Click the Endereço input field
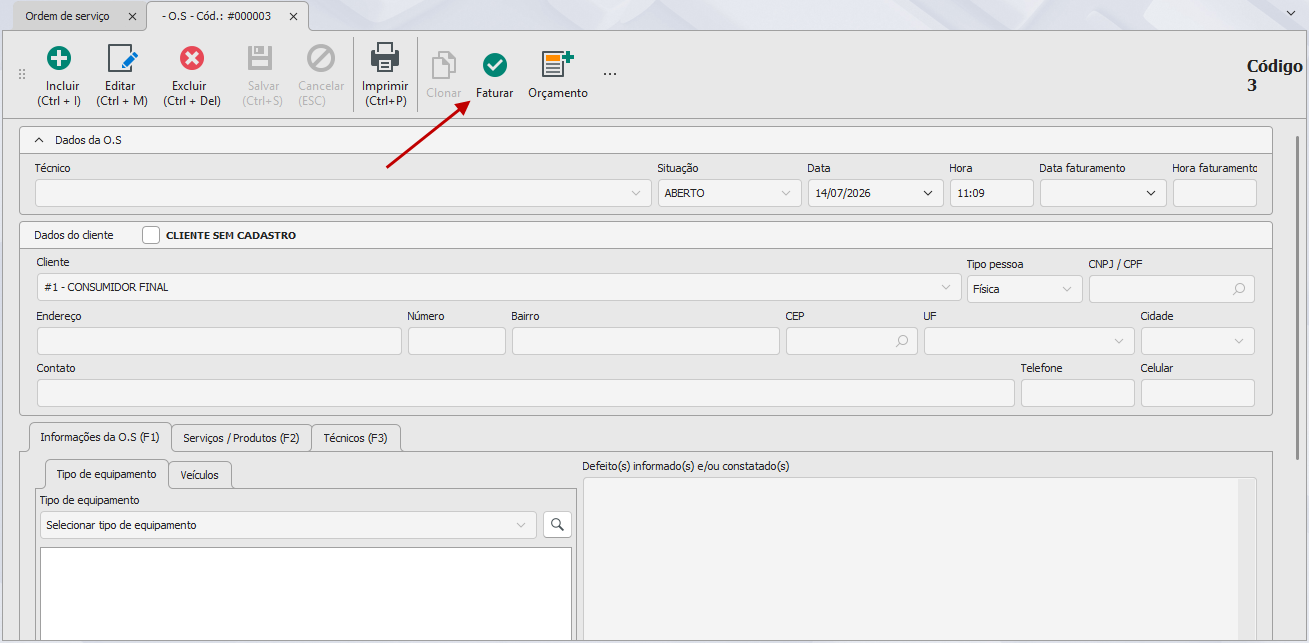 tap(219, 341)
